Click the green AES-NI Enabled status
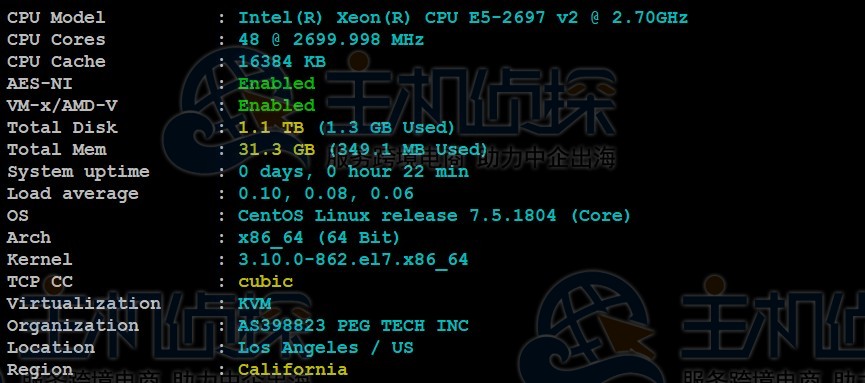The image size is (865, 383). [x=276, y=83]
